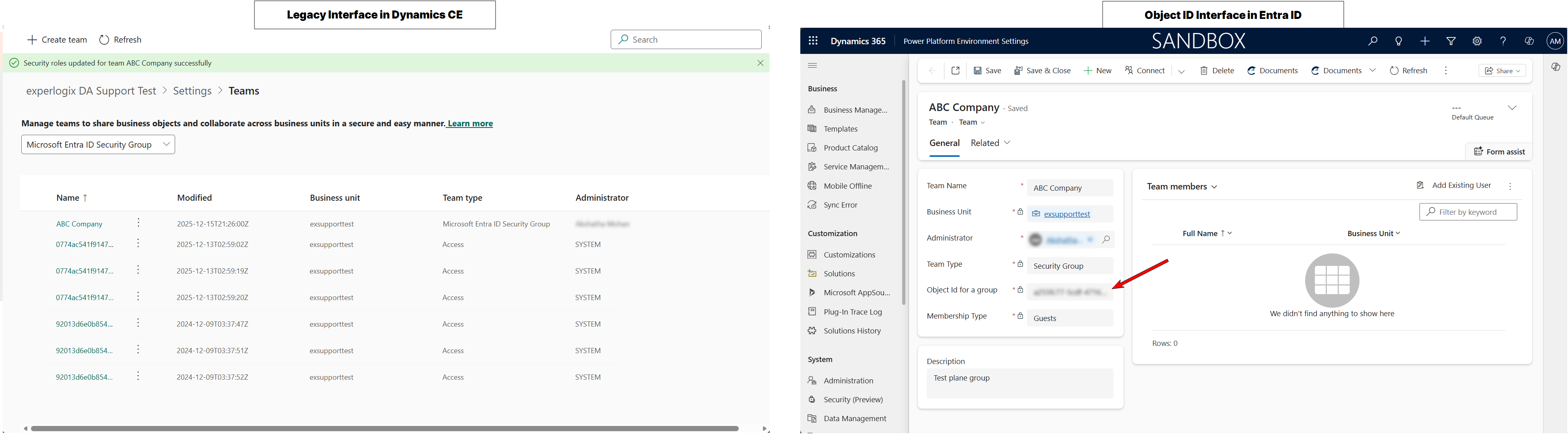This screenshot has width=1568, height=434.
Task: Open the exsupporttest business unit link
Action: pyautogui.click(x=1066, y=214)
